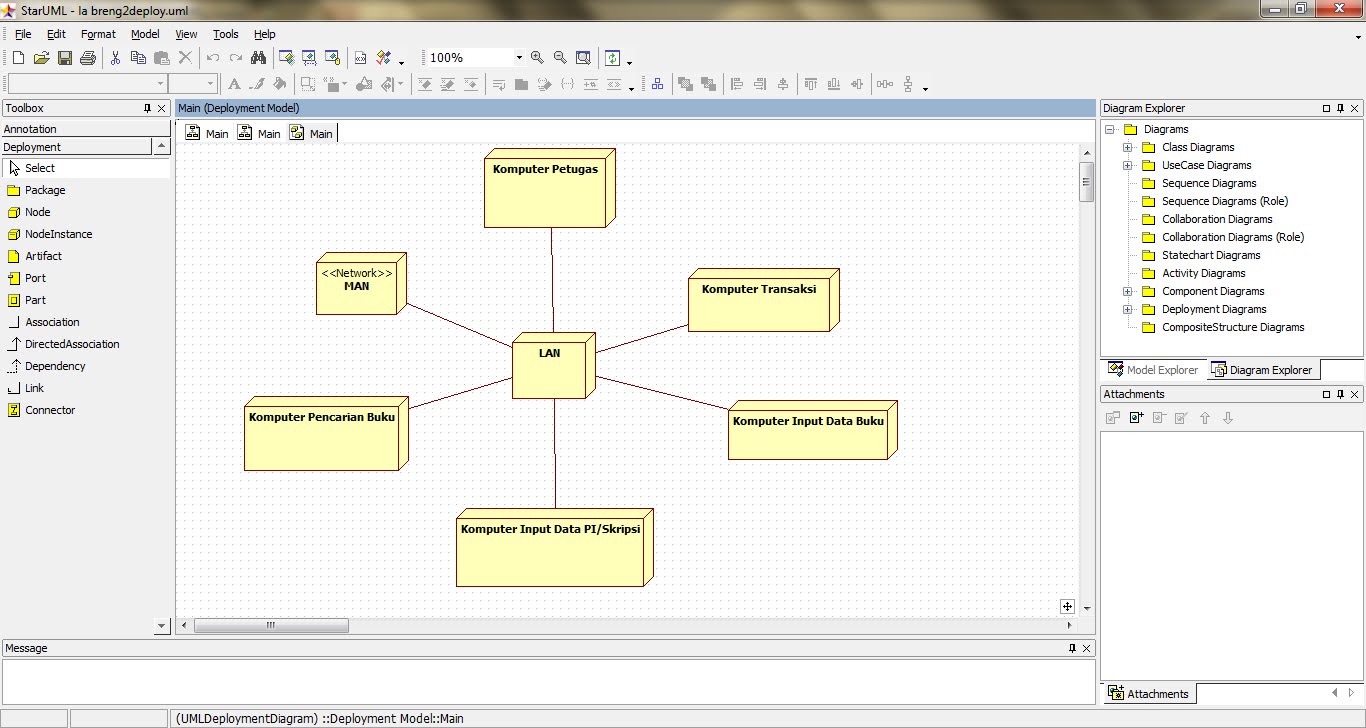Open the File menu
Screen dimensions: 1366x728
(23, 34)
